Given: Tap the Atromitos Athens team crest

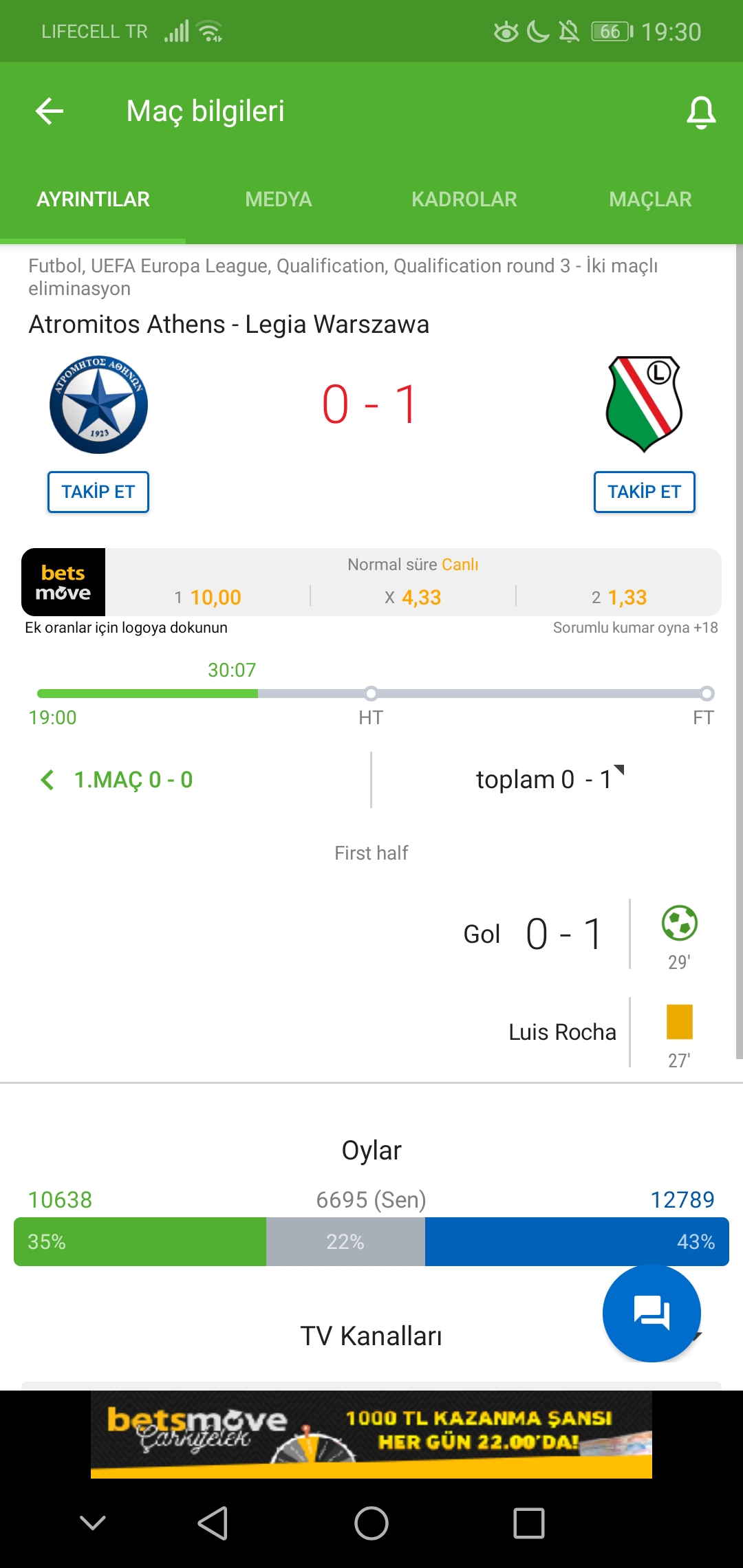Looking at the screenshot, I should coord(98,404).
